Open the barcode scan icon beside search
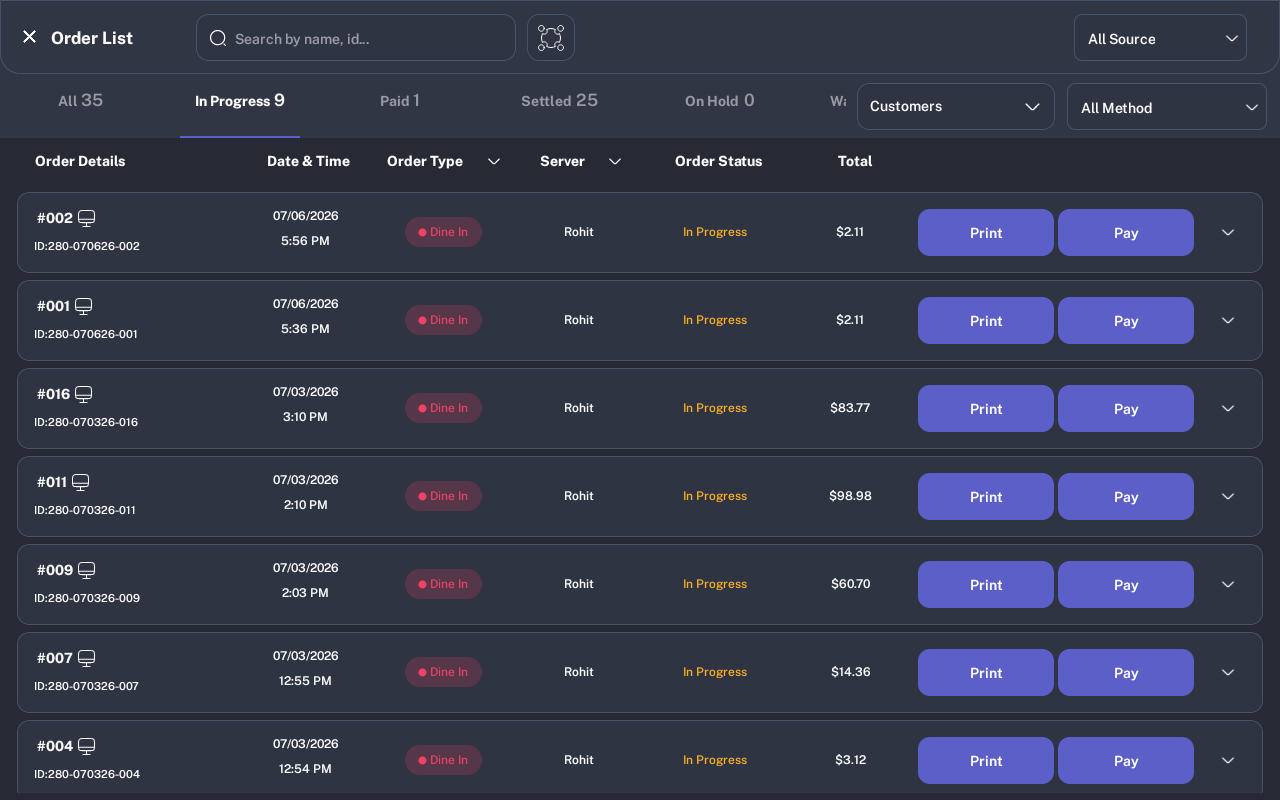 (x=551, y=38)
